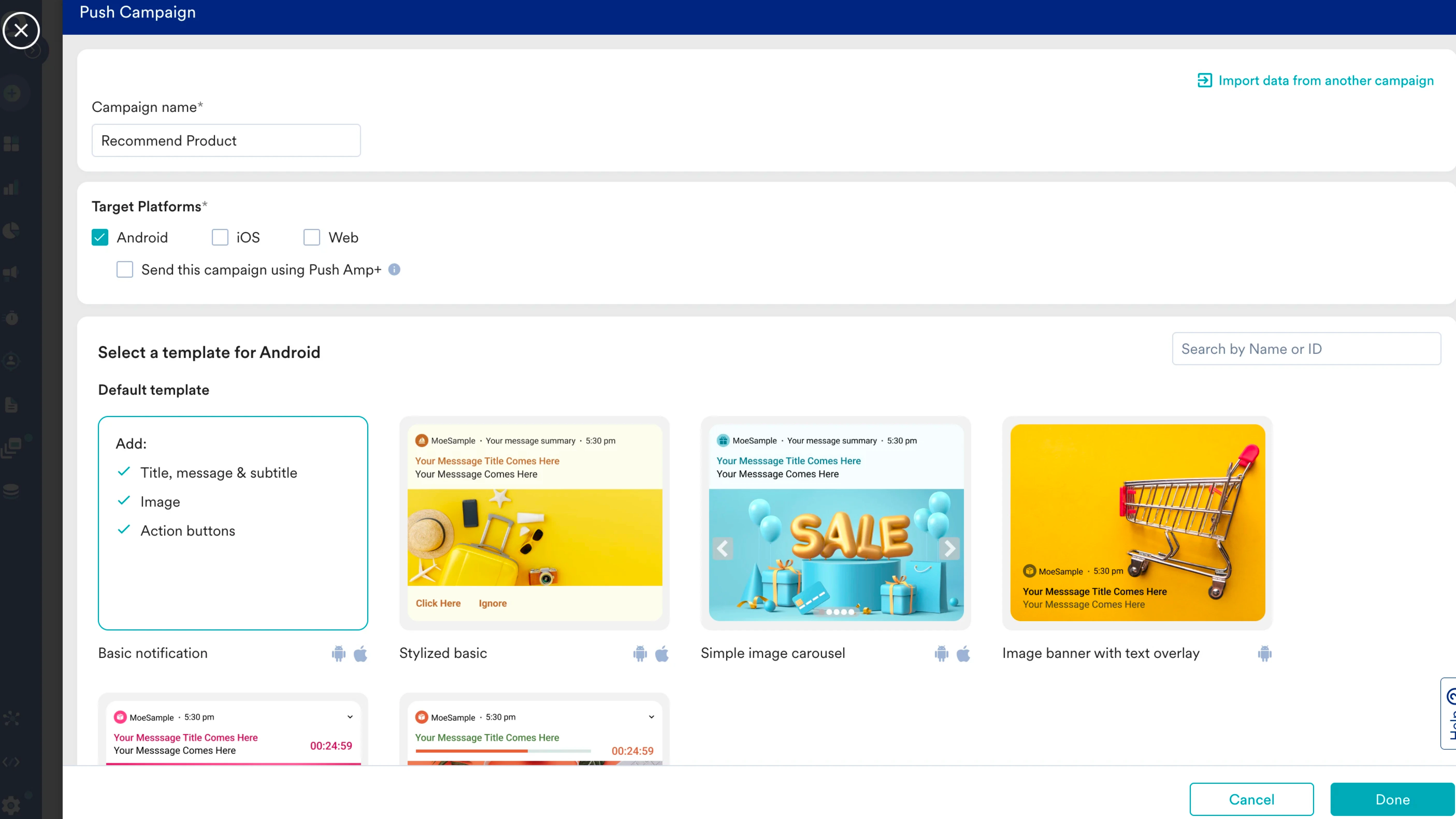Check the Web platform checkbox

click(312, 238)
